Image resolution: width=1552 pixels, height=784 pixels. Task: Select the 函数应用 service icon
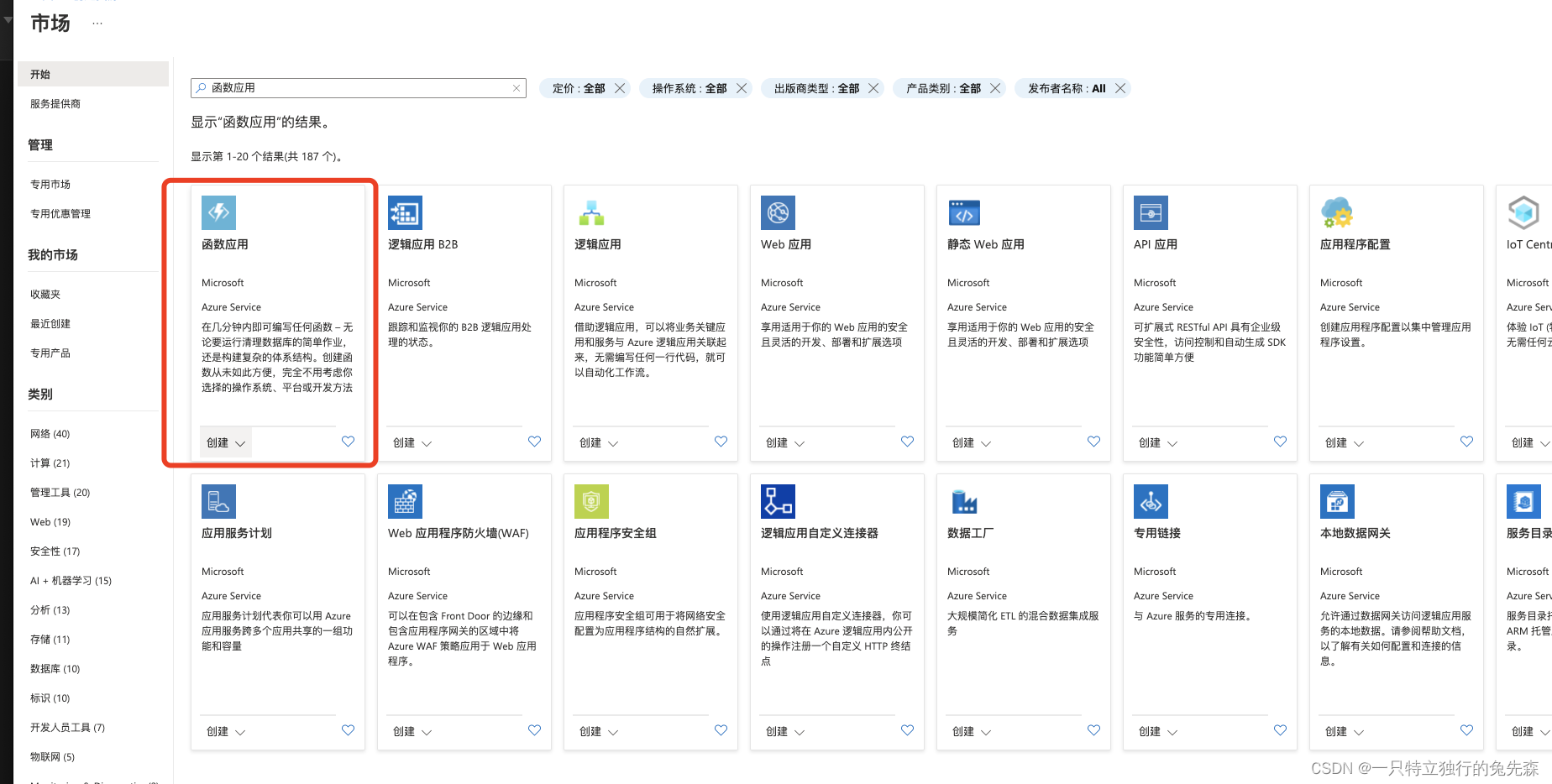pos(218,212)
